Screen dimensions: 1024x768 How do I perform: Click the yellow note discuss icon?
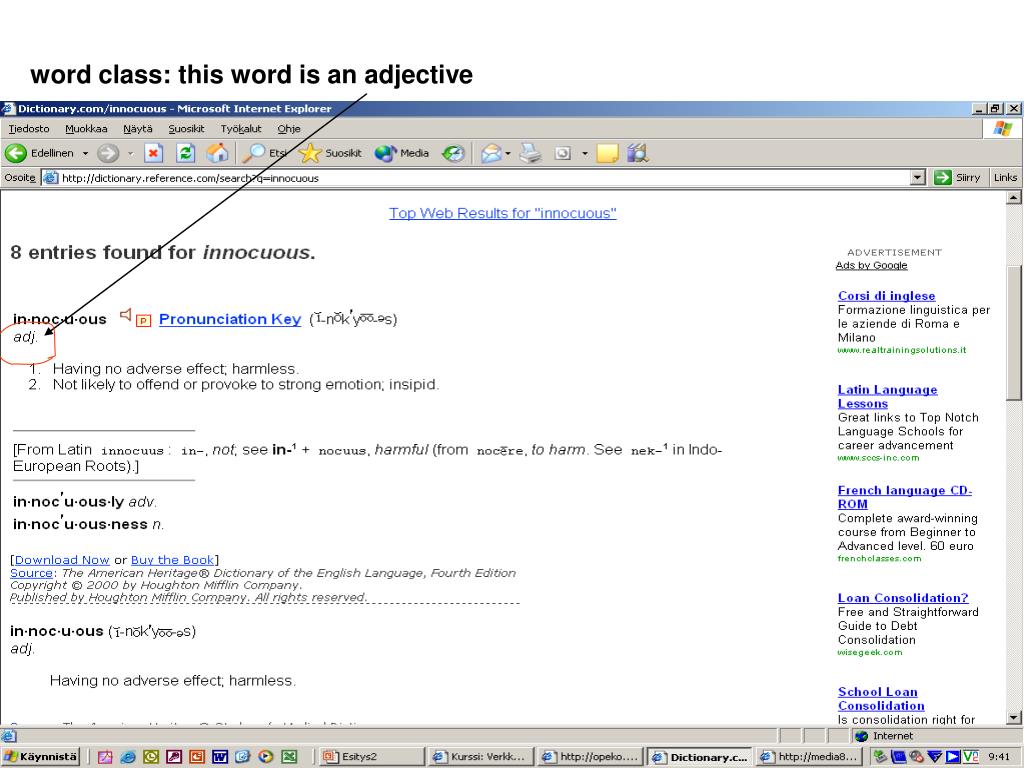[x=607, y=153]
